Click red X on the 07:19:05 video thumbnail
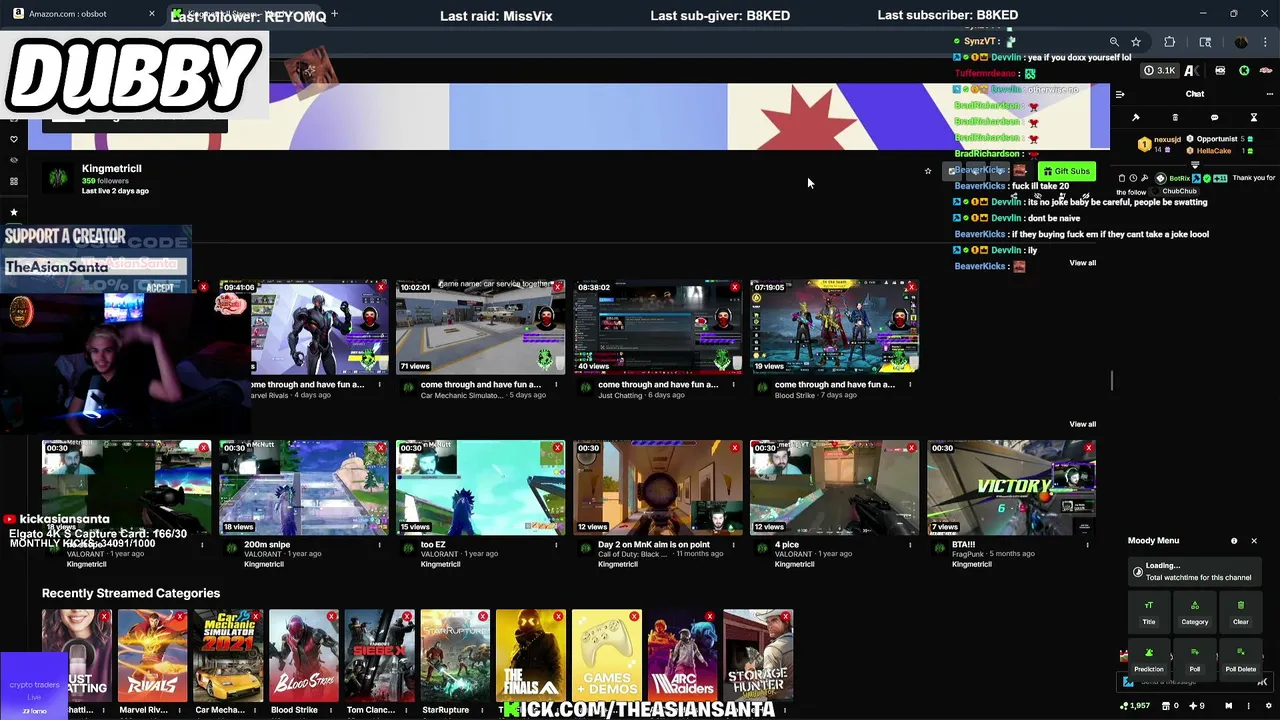 [x=911, y=287]
